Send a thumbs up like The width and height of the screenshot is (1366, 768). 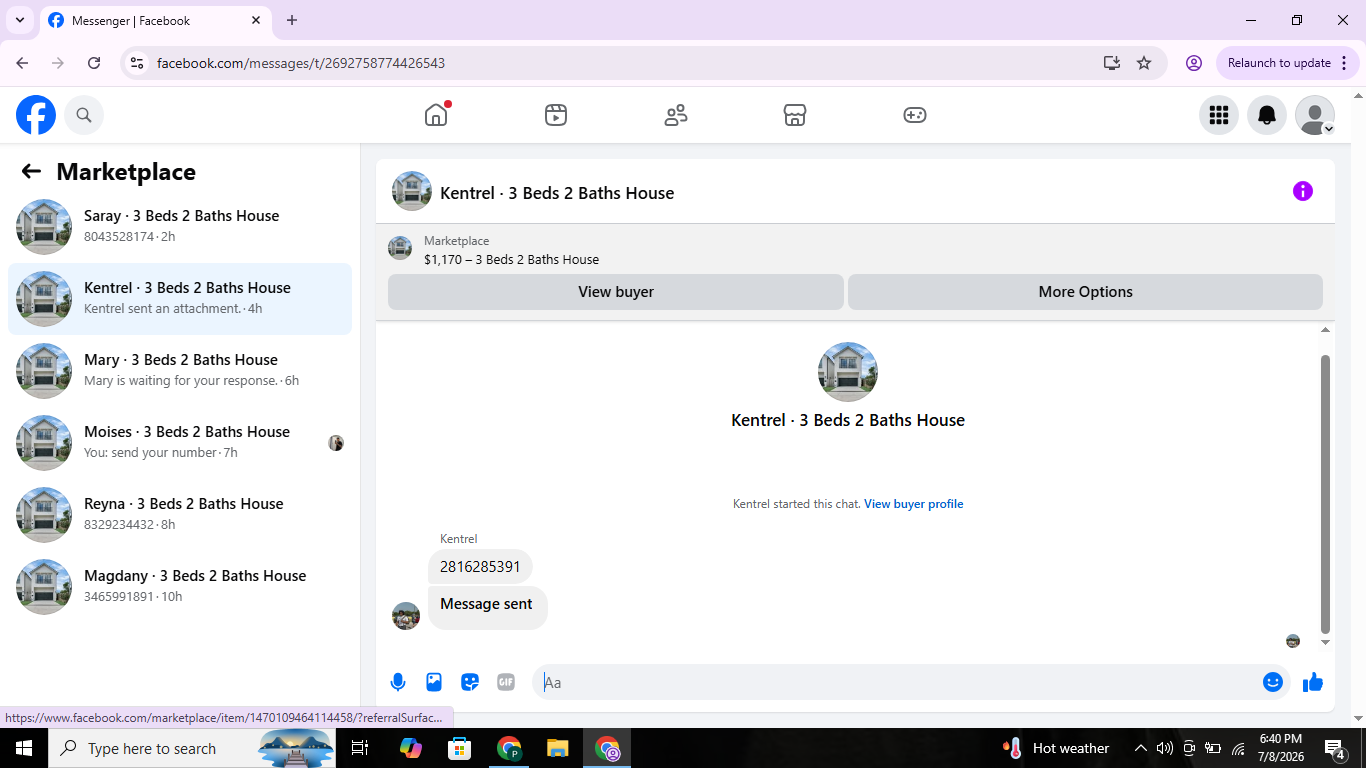[x=1313, y=682]
